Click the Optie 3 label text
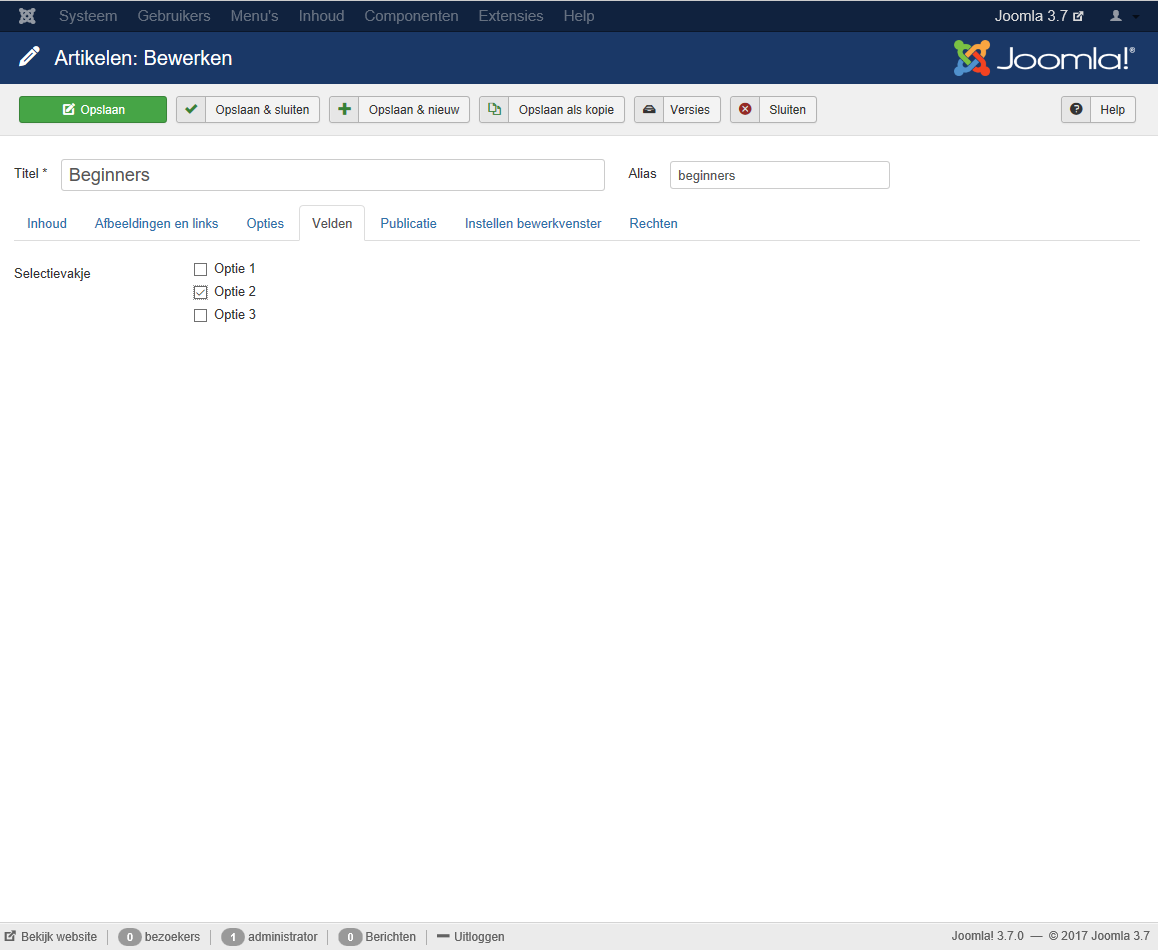 click(235, 314)
